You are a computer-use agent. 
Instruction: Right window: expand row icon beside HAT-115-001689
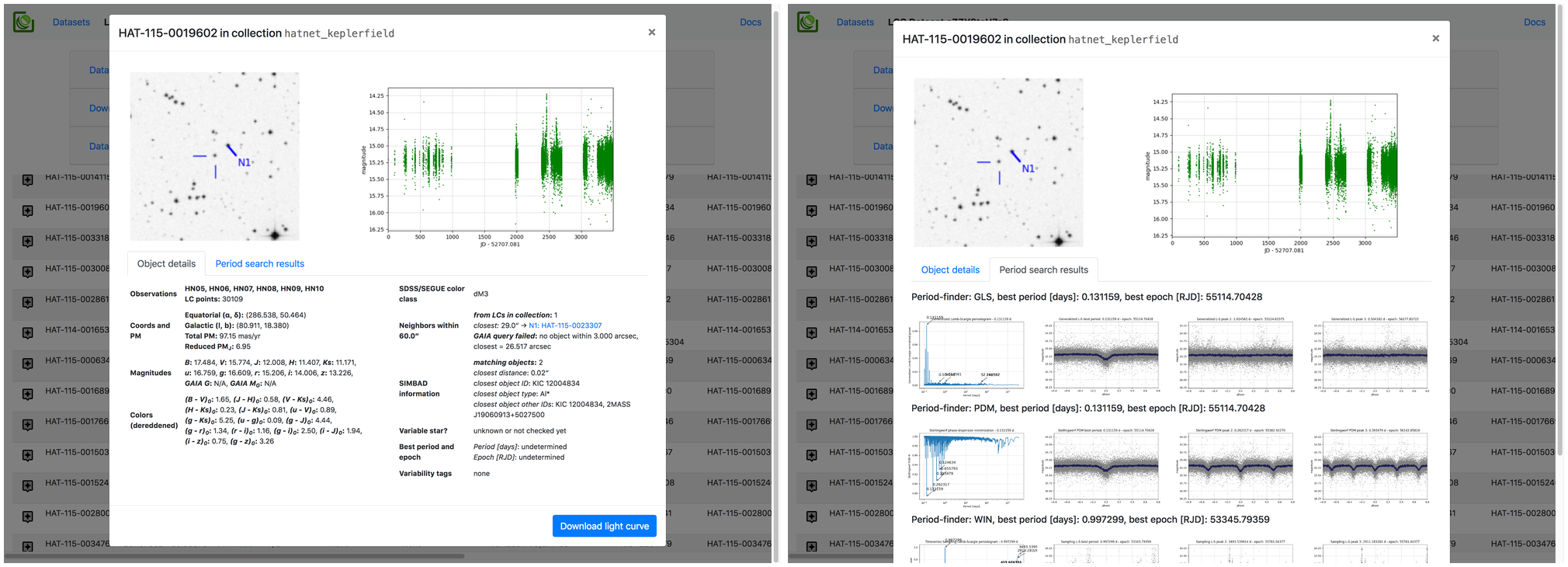[x=812, y=394]
